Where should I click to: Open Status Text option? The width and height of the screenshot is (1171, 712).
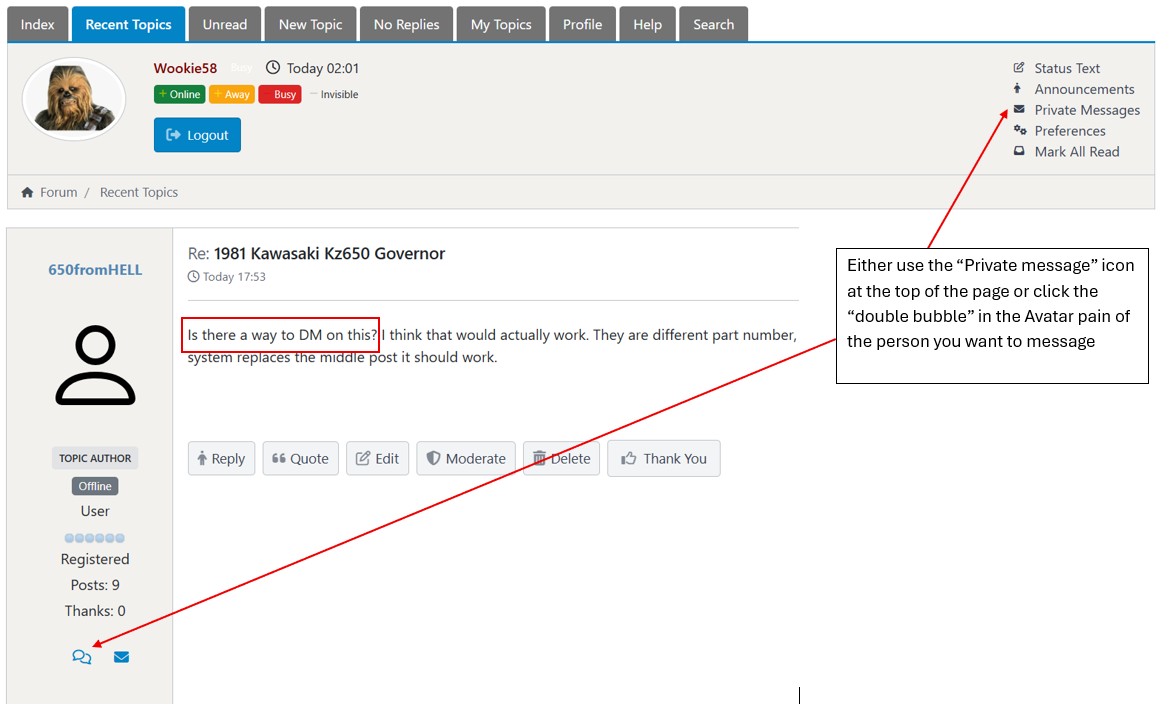tap(1066, 68)
